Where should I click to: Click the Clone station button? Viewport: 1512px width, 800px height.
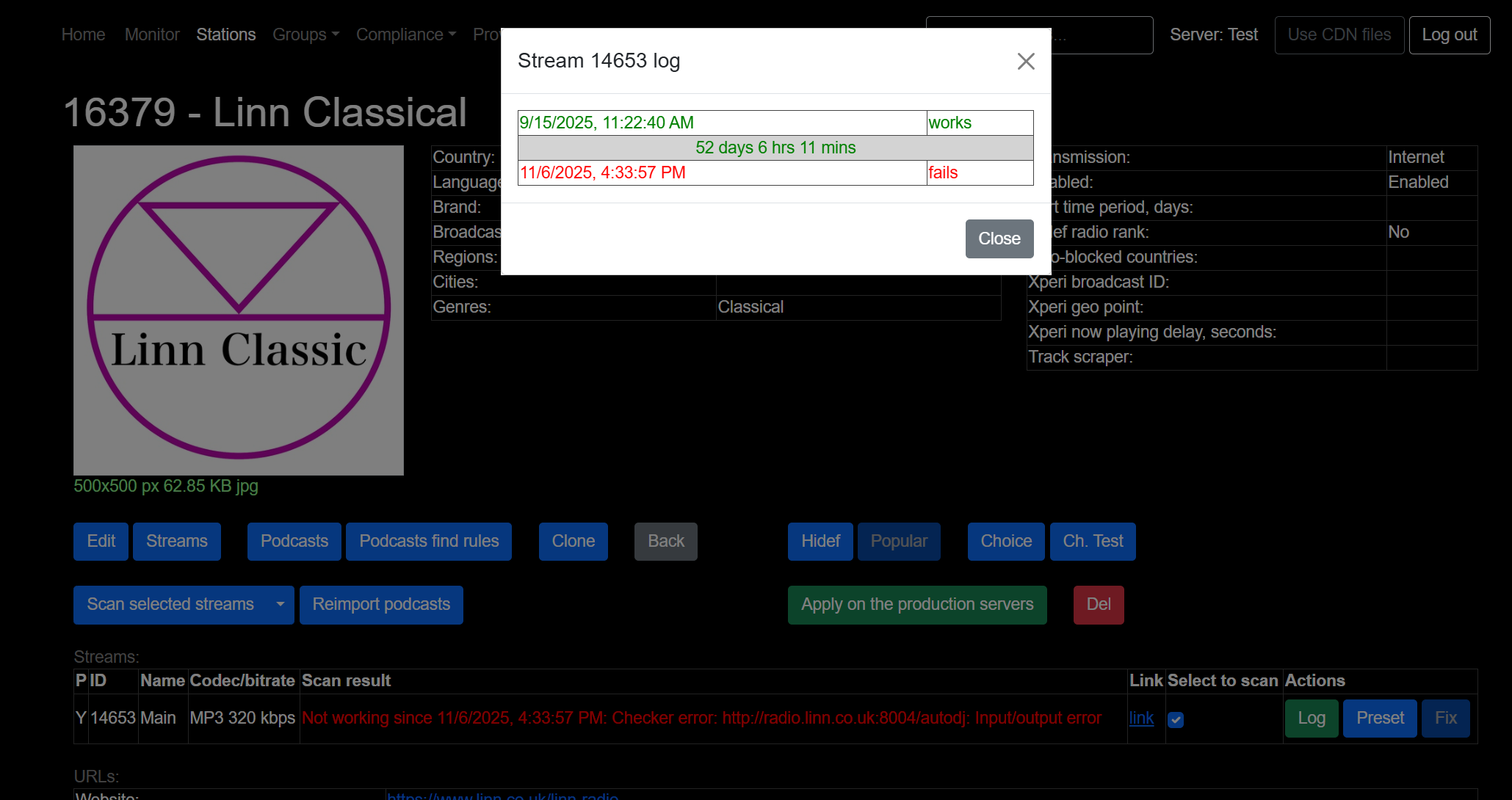point(573,541)
